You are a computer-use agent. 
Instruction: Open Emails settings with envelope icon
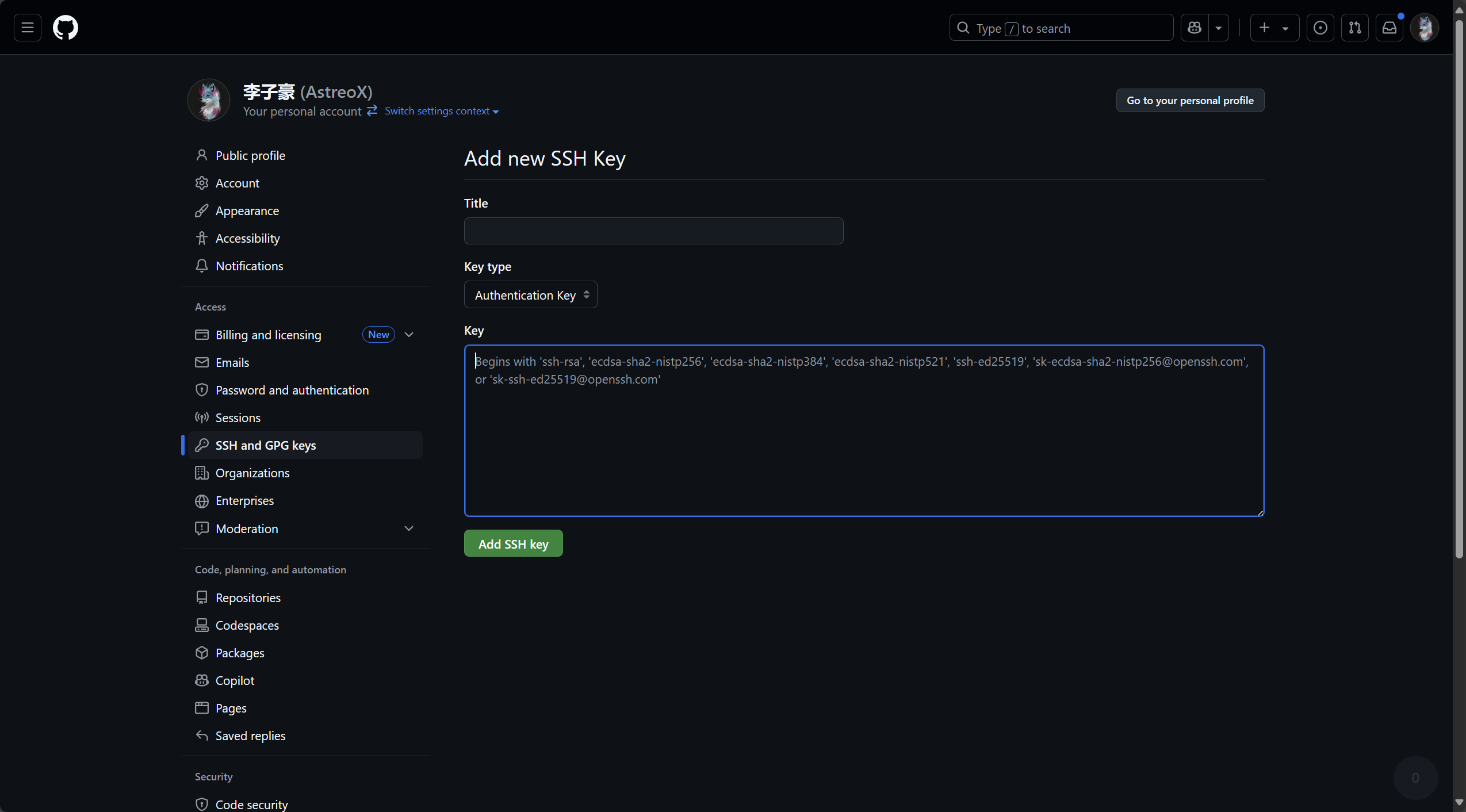[305, 362]
